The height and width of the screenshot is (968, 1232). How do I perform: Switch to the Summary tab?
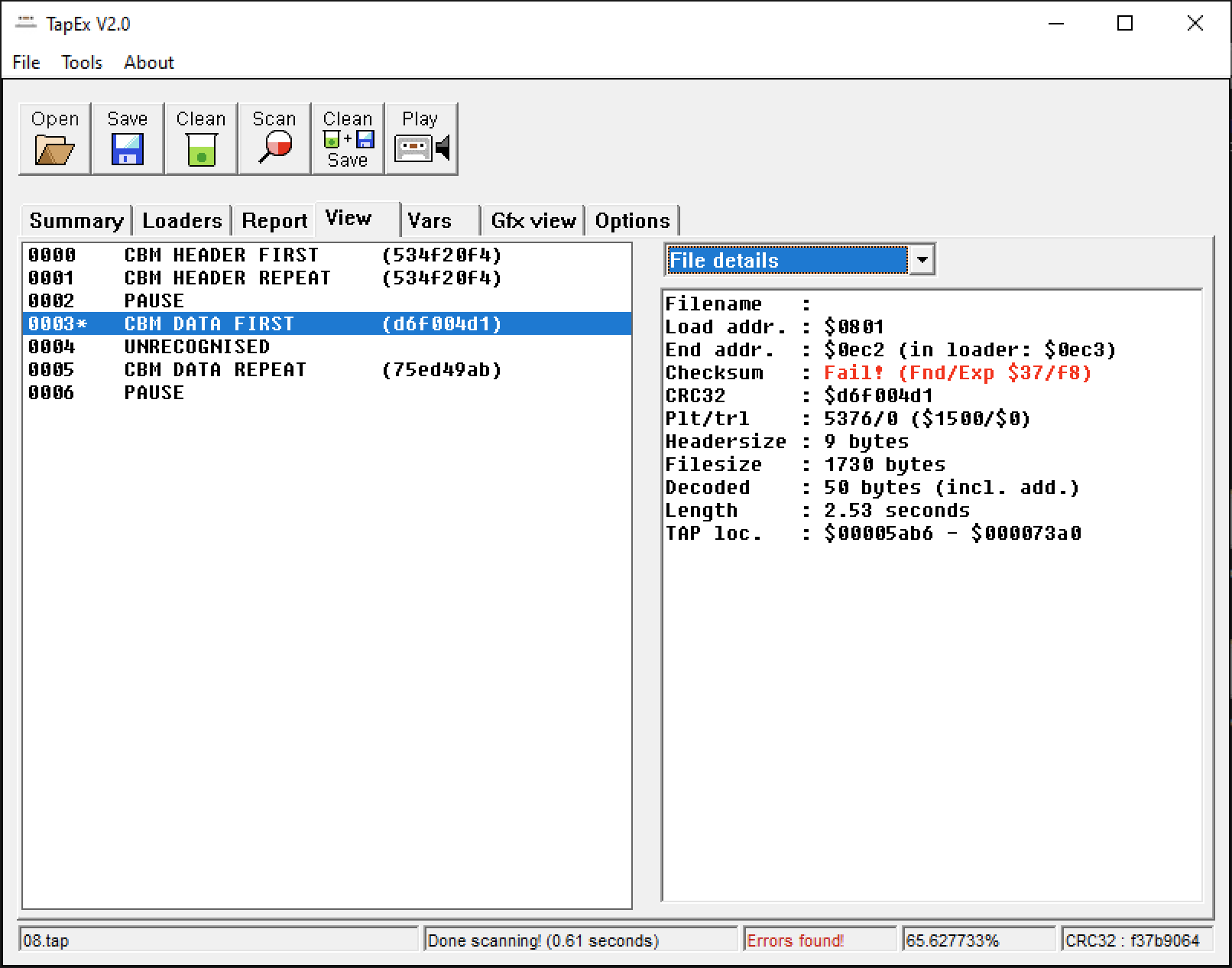point(76,221)
